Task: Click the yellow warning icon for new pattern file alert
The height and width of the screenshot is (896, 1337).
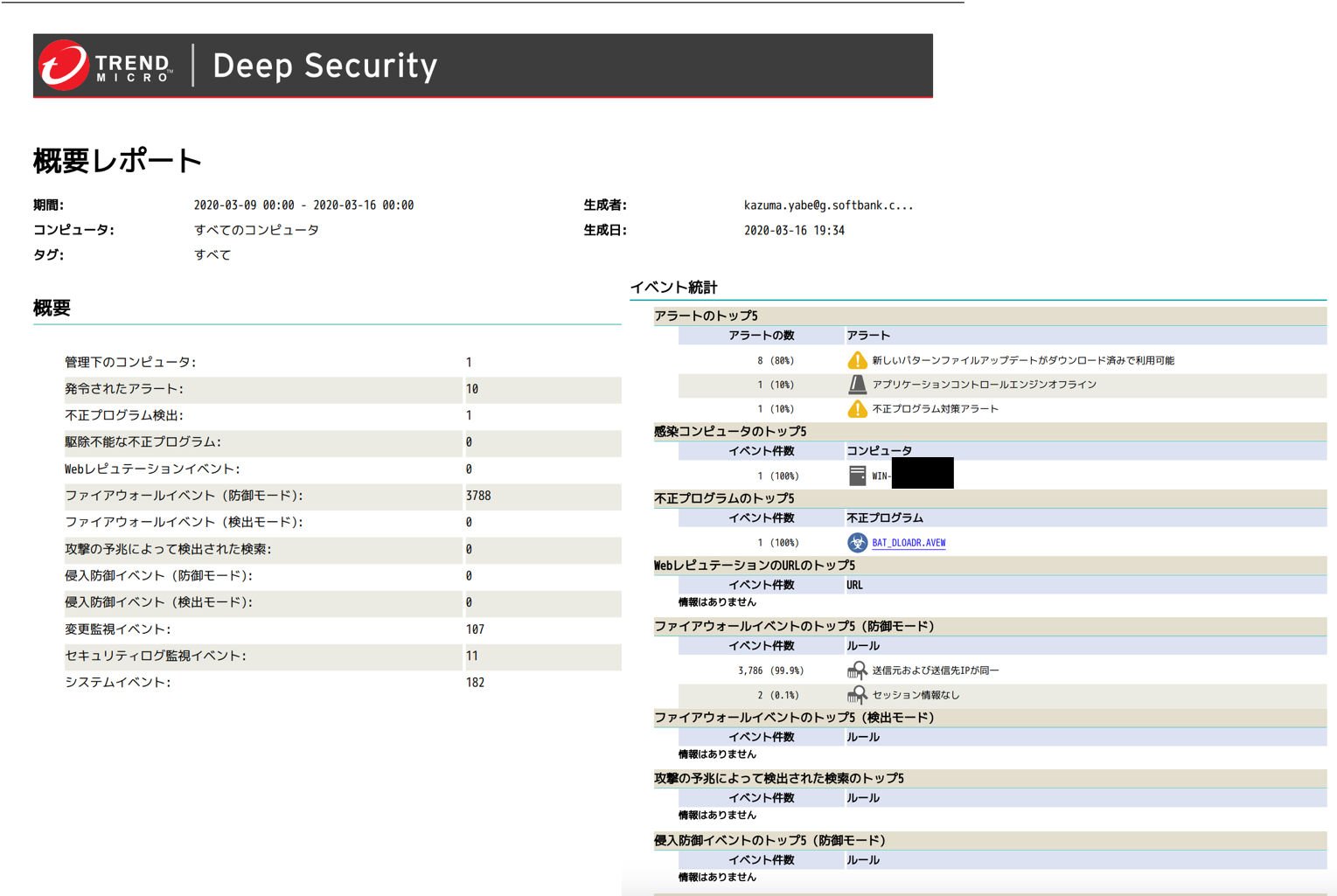Action: tap(857, 360)
